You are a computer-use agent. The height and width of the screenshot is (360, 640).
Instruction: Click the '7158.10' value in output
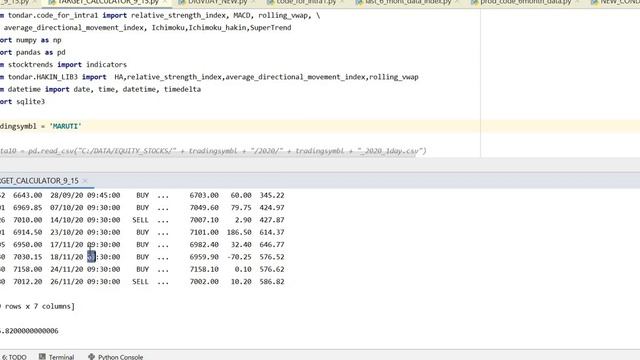click(204, 269)
